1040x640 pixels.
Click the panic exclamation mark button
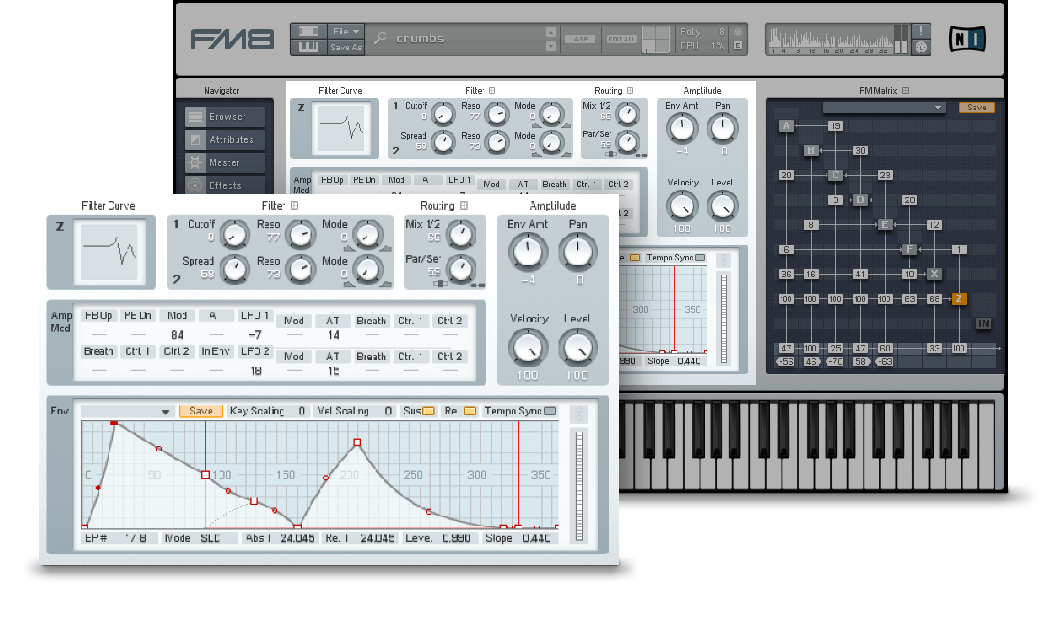click(x=921, y=31)
